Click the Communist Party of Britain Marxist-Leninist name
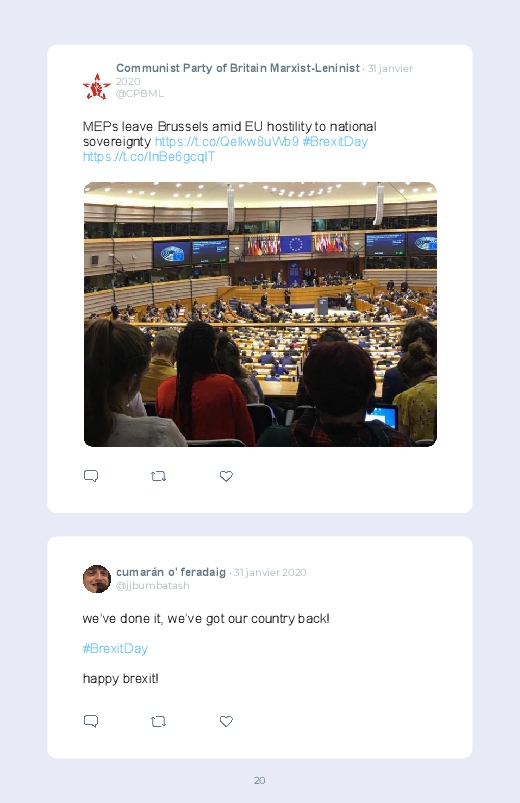The width and height of the screenshot is (520, 803). (x=238, y=68)
